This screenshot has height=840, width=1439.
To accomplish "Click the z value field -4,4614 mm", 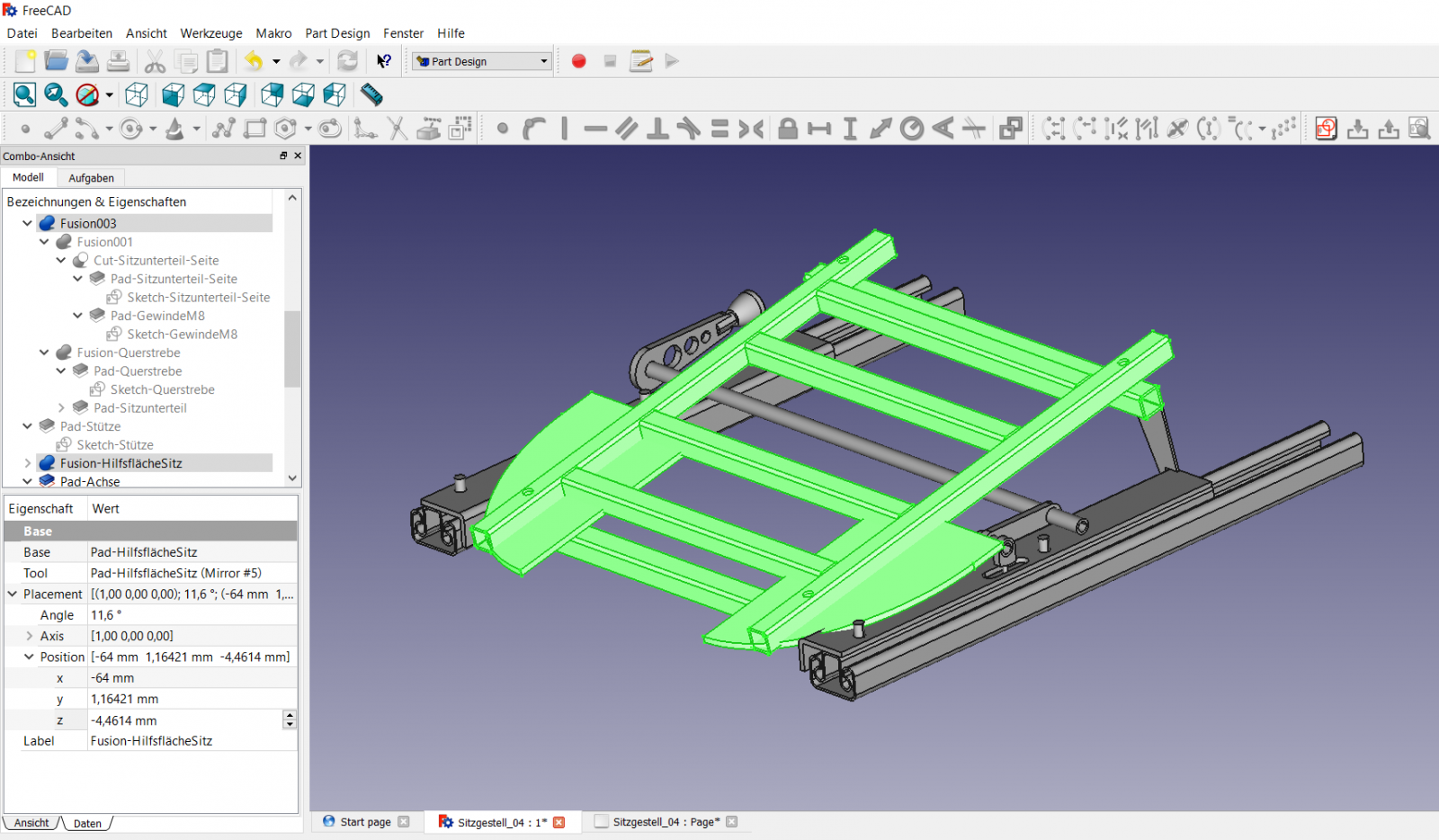I will pyautogui.click(x=185, y=720).
